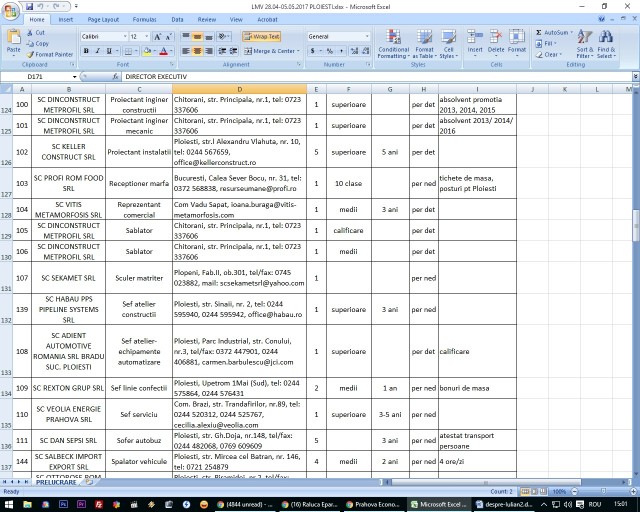The height and width of the screenshot is (512, 640).
Task: Apply yellow fill color
Action: tap(147, 51)
